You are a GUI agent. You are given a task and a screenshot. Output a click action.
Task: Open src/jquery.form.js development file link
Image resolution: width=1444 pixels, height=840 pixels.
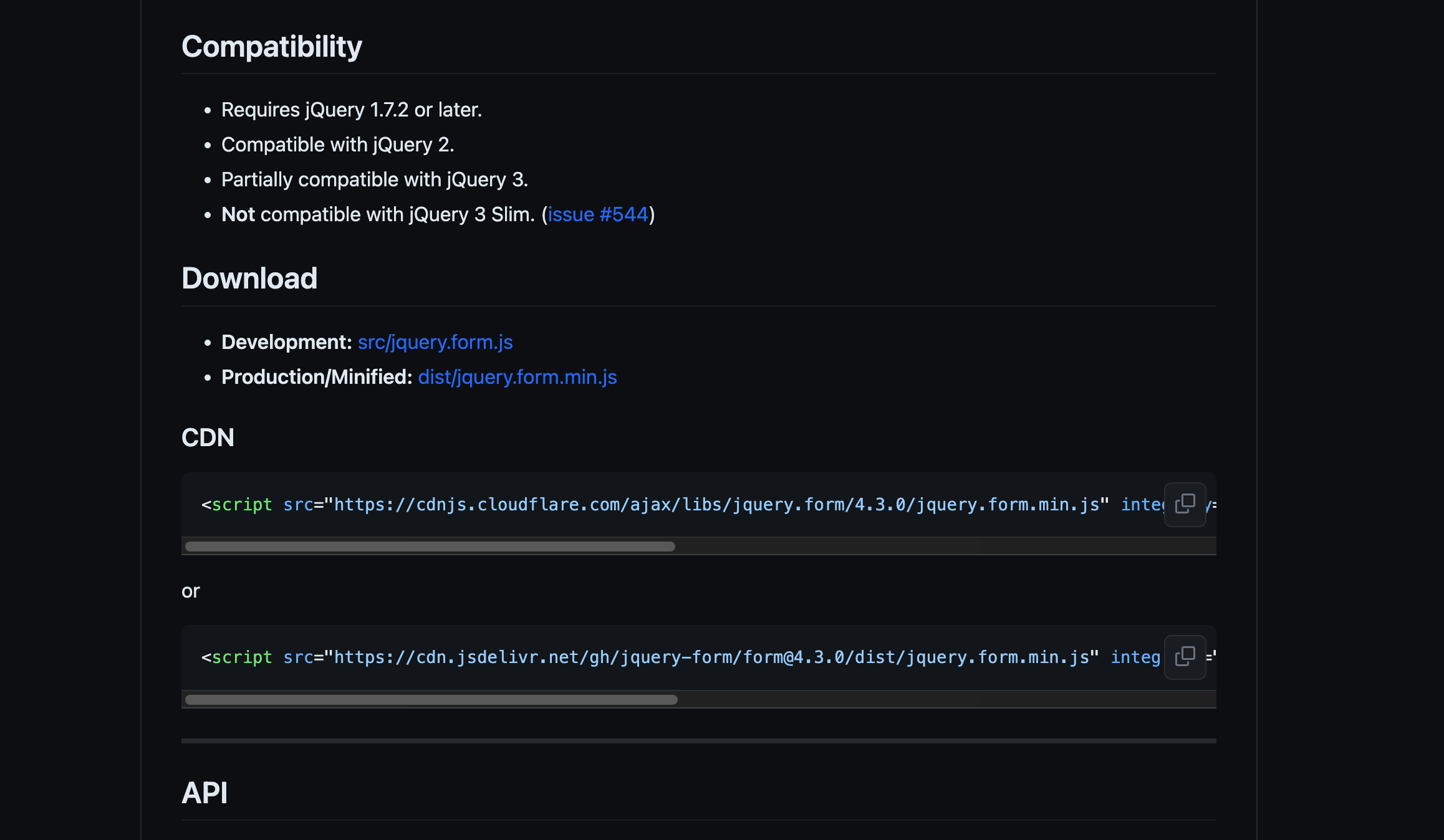(x=435, y=342)
